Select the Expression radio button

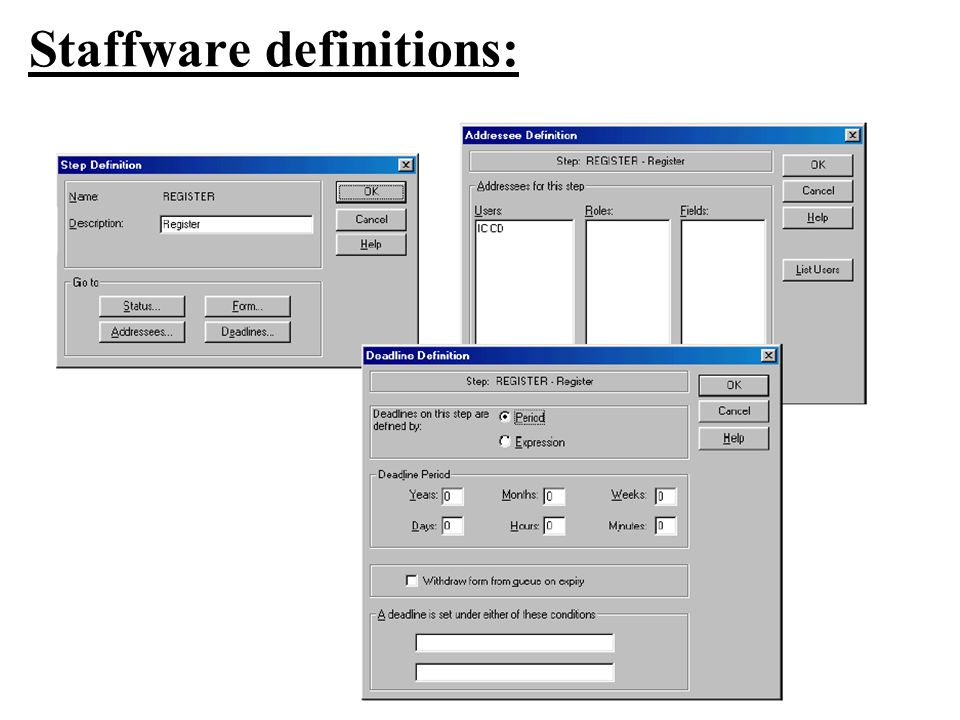coord(504,441)
